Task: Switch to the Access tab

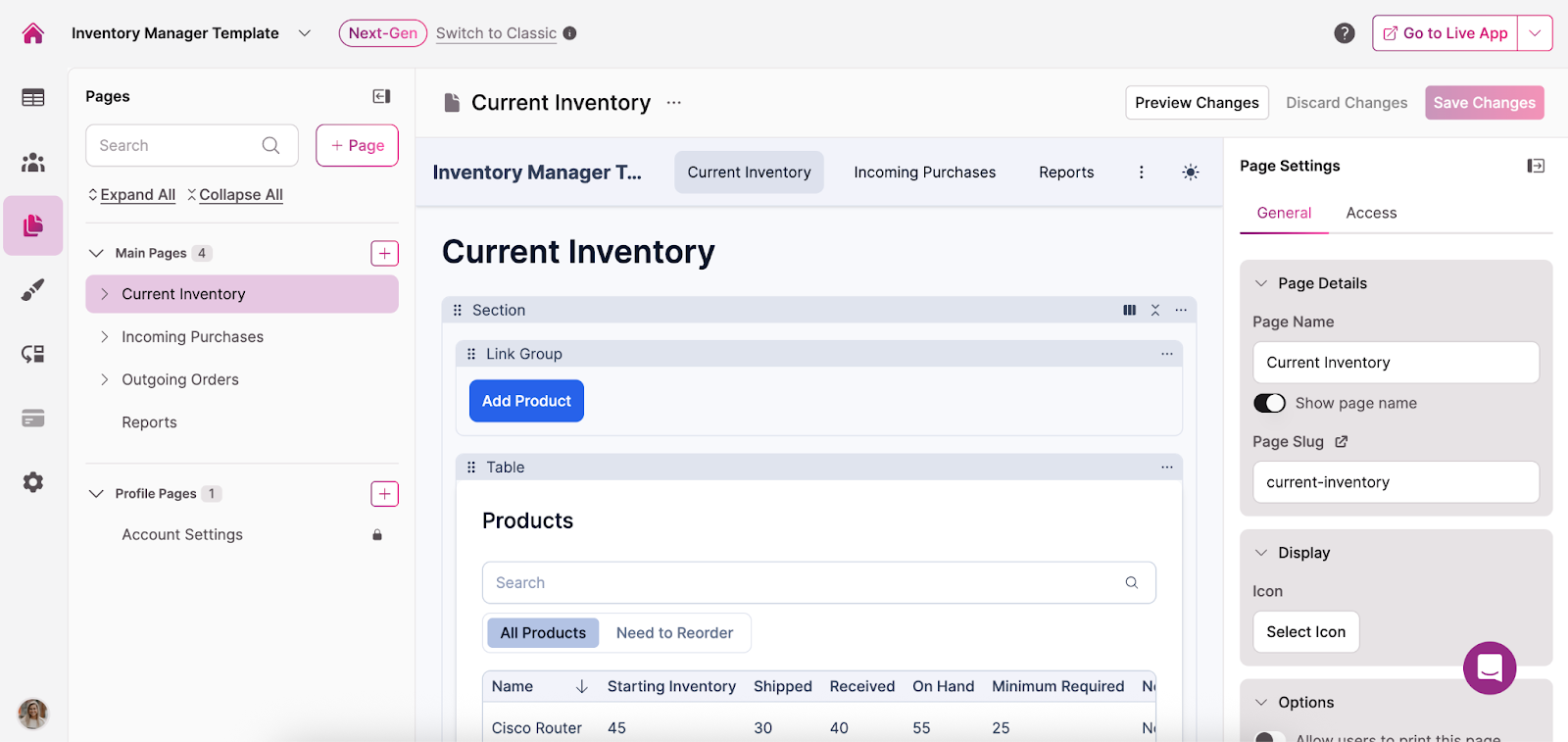Action: pyautogui.click(x=1371, y=213)
